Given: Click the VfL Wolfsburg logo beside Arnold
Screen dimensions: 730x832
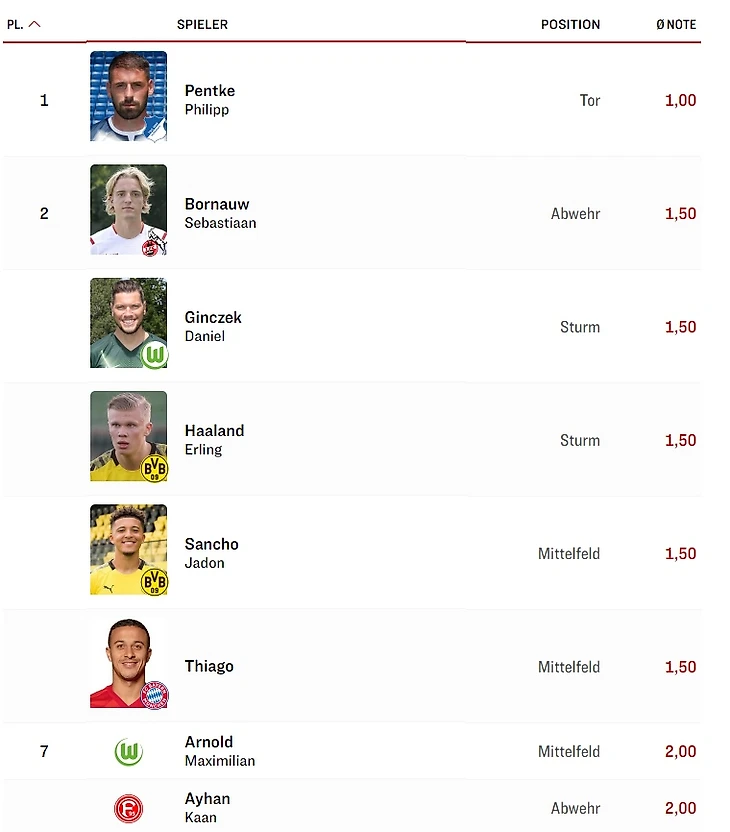Looking at the screenshot, I should point(128,752).
